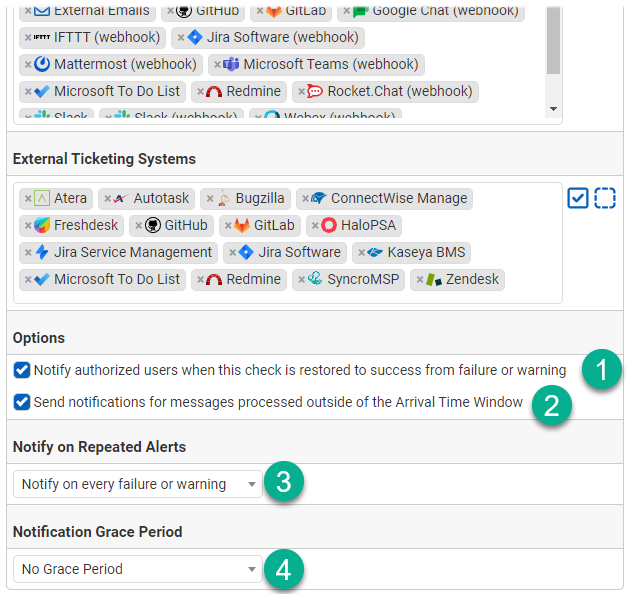Click the Mattermost webhook logo icon
This screenshot has height=594, width=629.
pyautogui.click(x=42, y=64)
